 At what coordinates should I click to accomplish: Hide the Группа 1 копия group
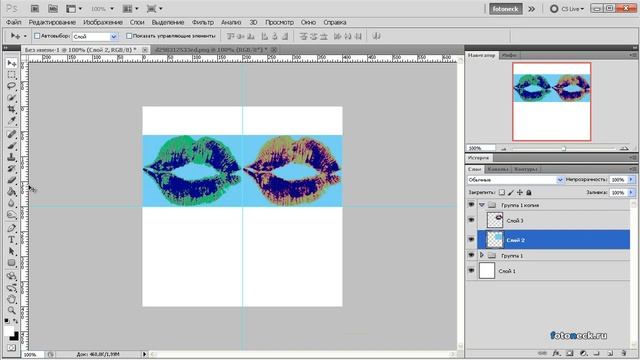471,204
